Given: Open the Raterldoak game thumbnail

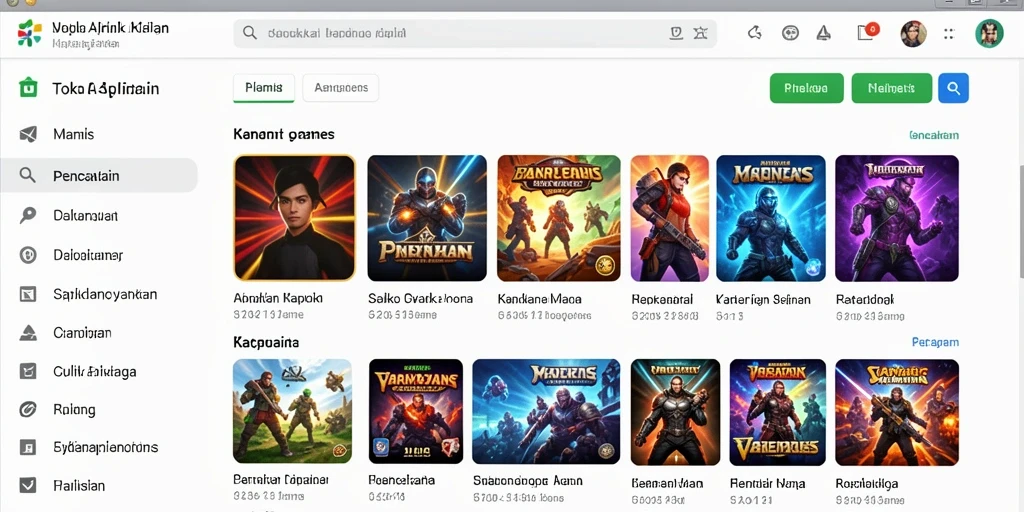Looking at the screenshot, I should [x=897, y=218].
